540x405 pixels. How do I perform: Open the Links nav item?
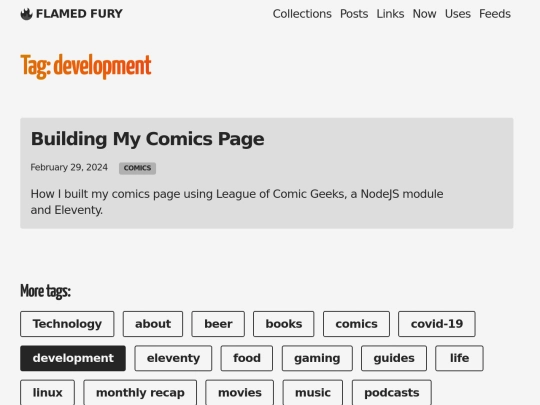point(390,14)
